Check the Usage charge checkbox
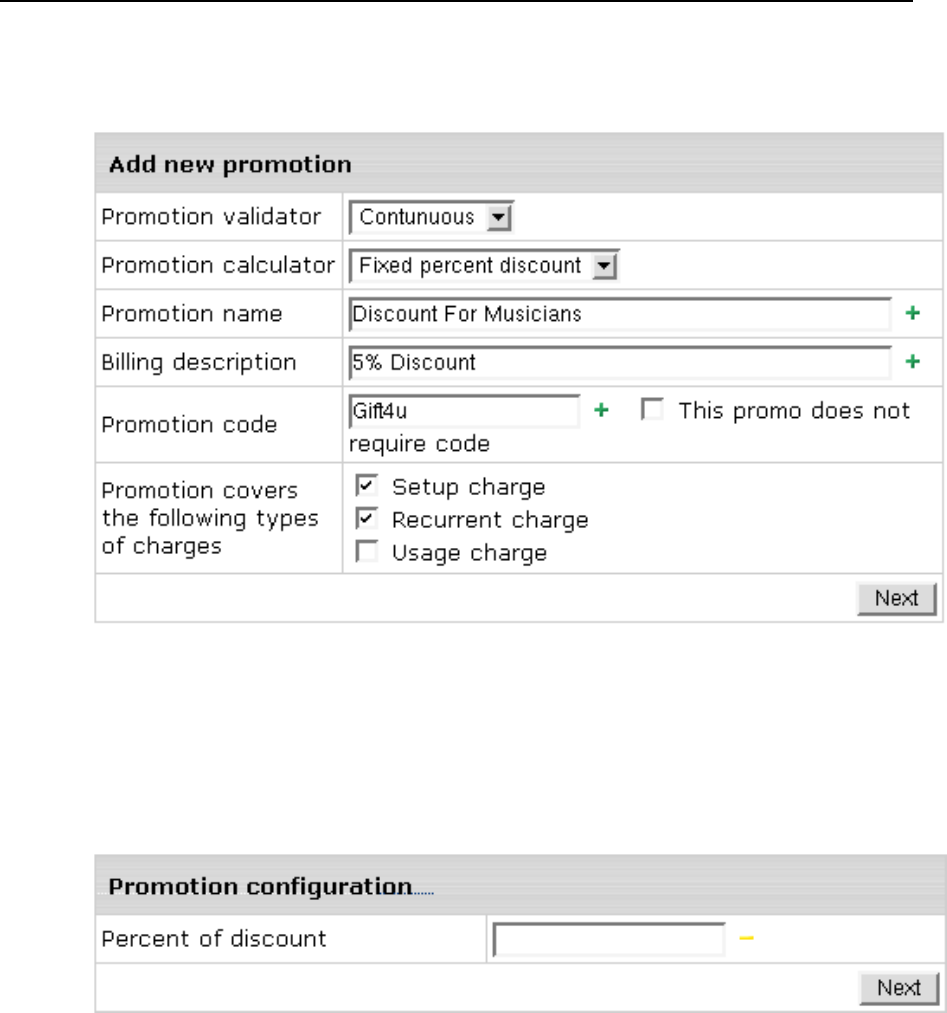The width and height of the screenshot is (947, 1013). coord(367,553)
